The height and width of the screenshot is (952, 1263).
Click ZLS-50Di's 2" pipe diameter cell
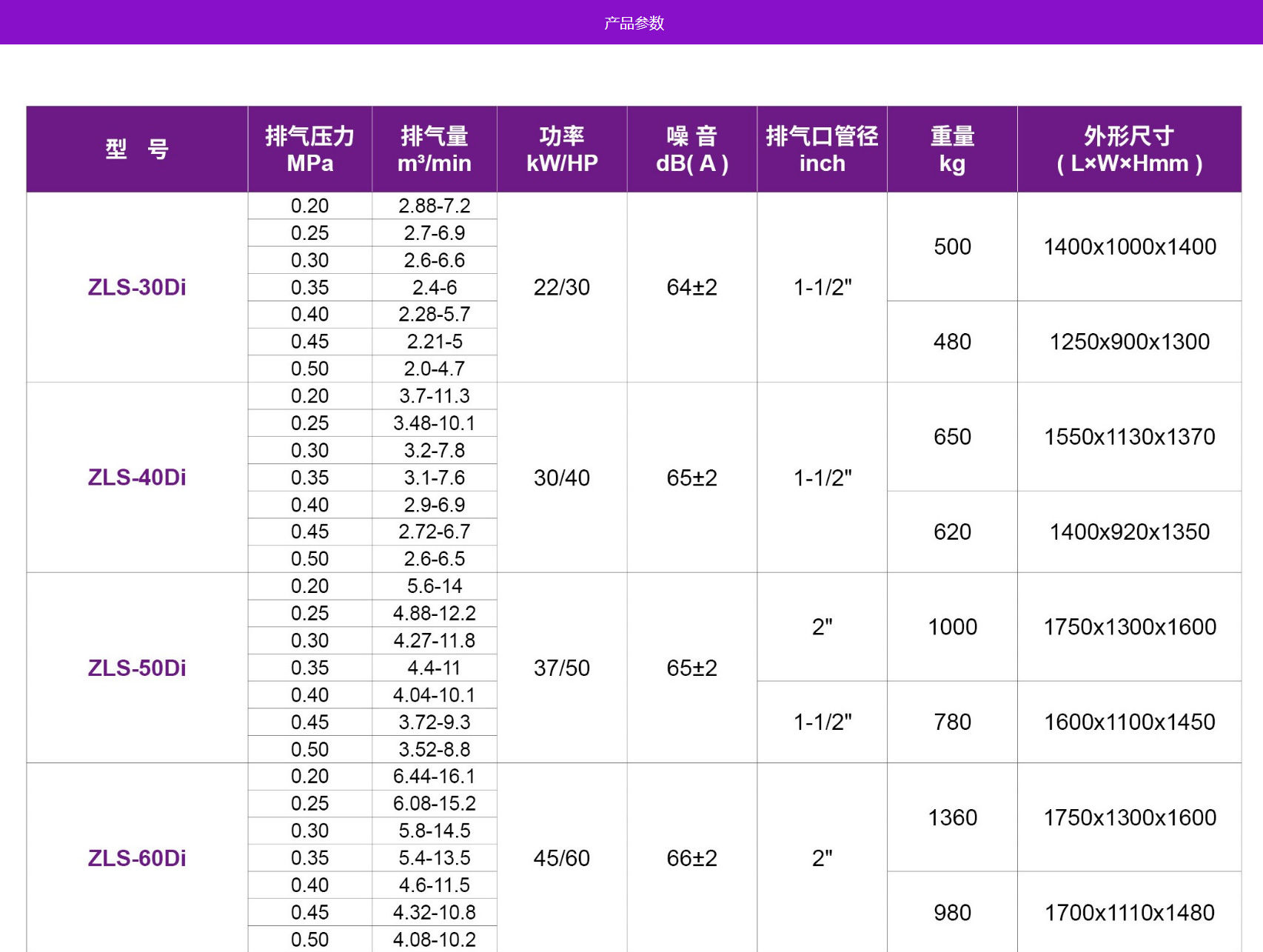tap(823, 627)
